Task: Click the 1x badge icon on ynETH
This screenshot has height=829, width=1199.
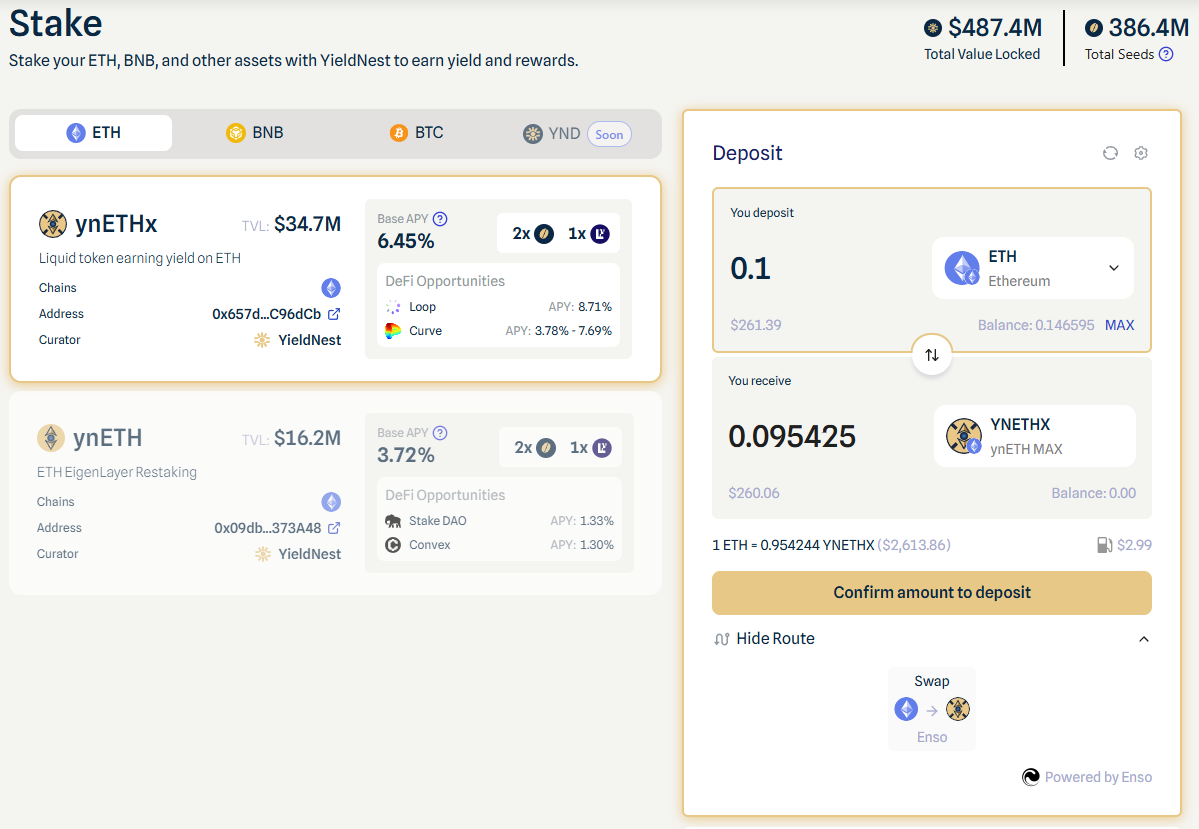Action: [603, 448]
